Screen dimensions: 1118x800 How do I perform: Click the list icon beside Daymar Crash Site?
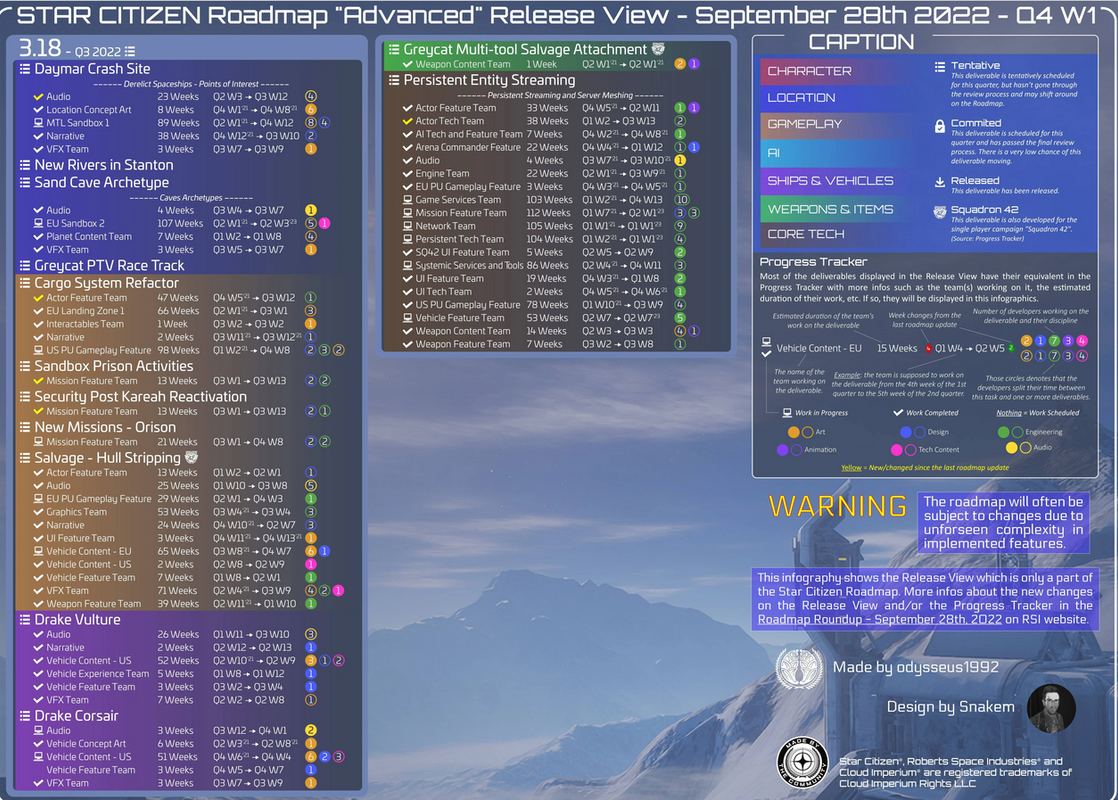[25, 69]
